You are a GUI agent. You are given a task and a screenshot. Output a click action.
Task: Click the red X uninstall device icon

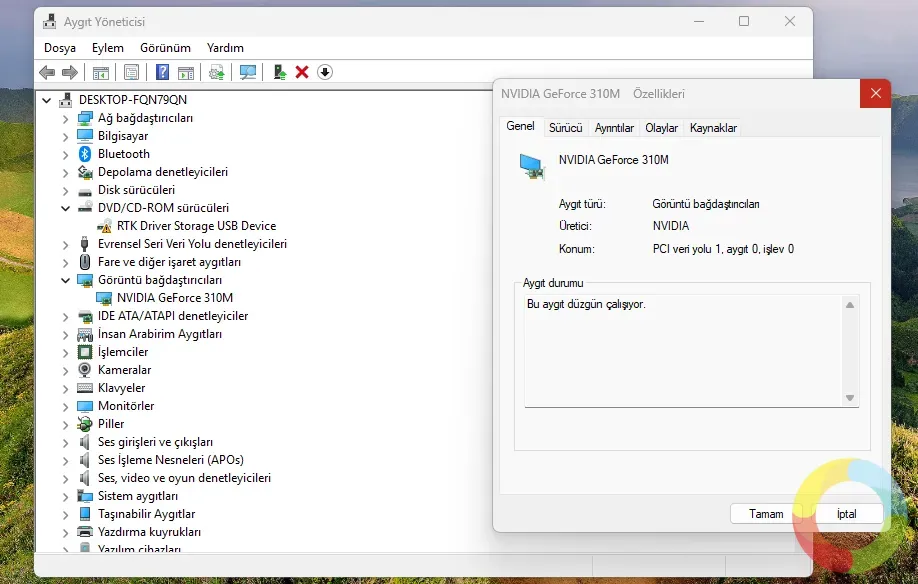[x=302, y=72]
